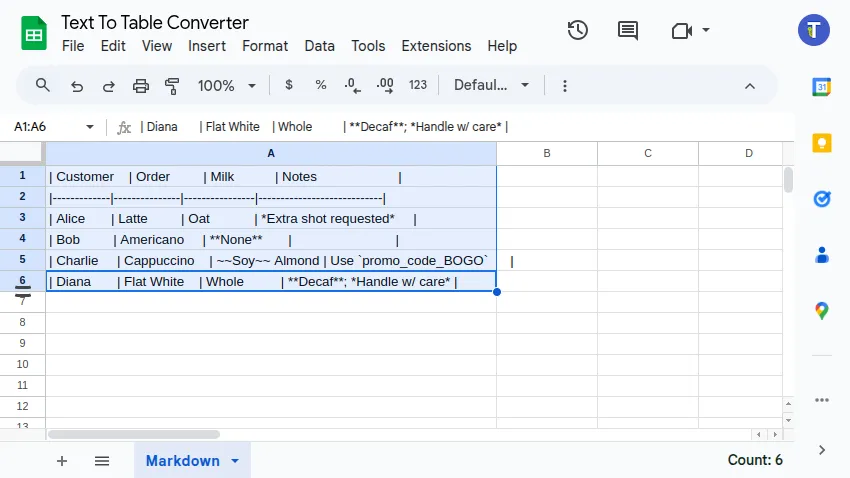
Task: Switch to the Markdown sheet tab
Action: [x=183, y=461]
